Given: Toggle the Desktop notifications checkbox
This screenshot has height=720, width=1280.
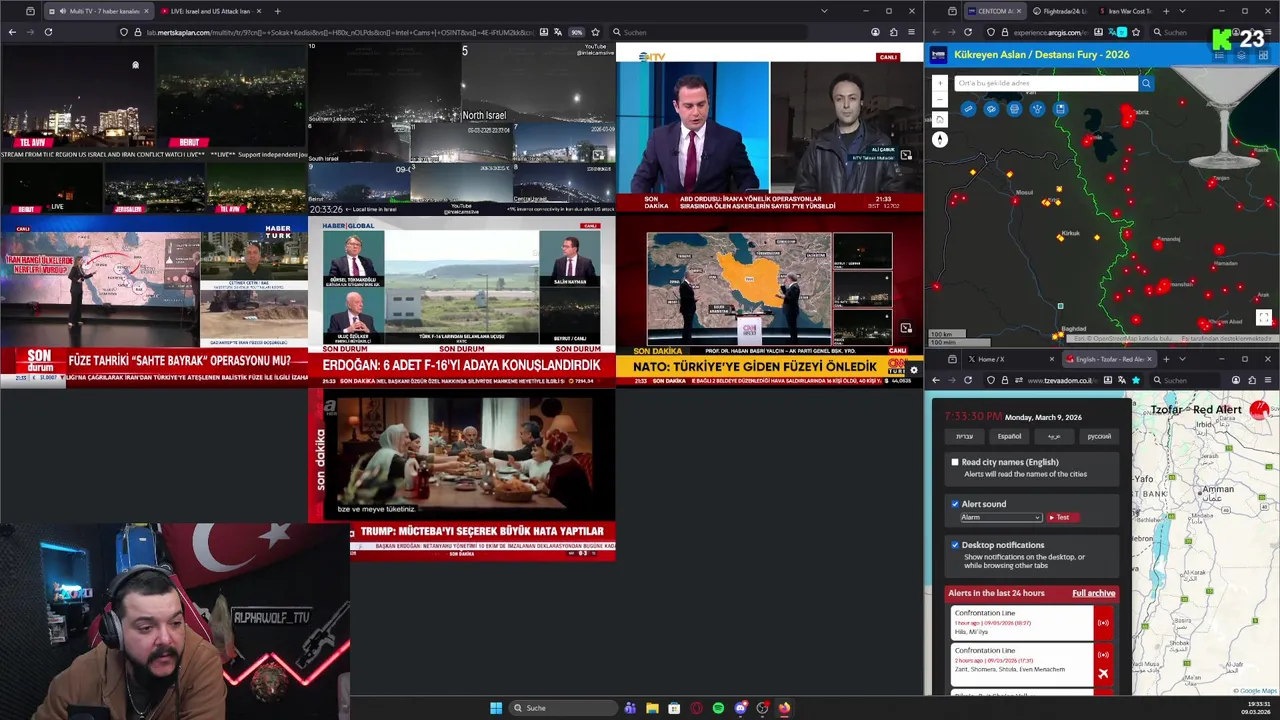Looking at the screenshot, I should (x=955, y=545).
